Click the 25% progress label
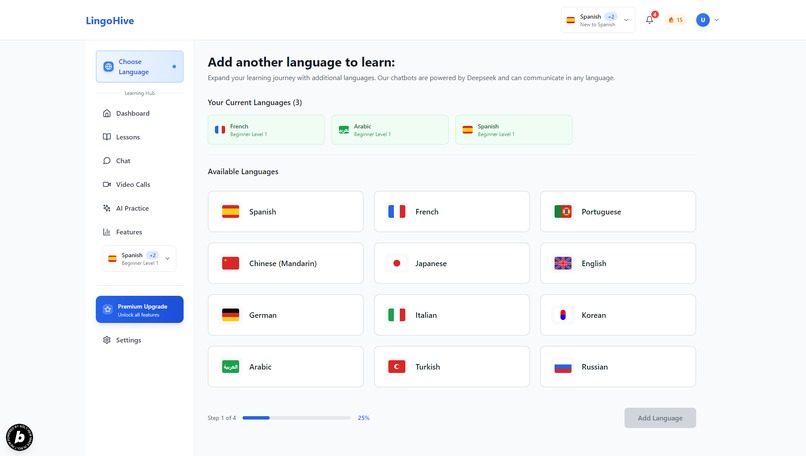Viewport: 806px width, 456px height. [x=363, y=418]
